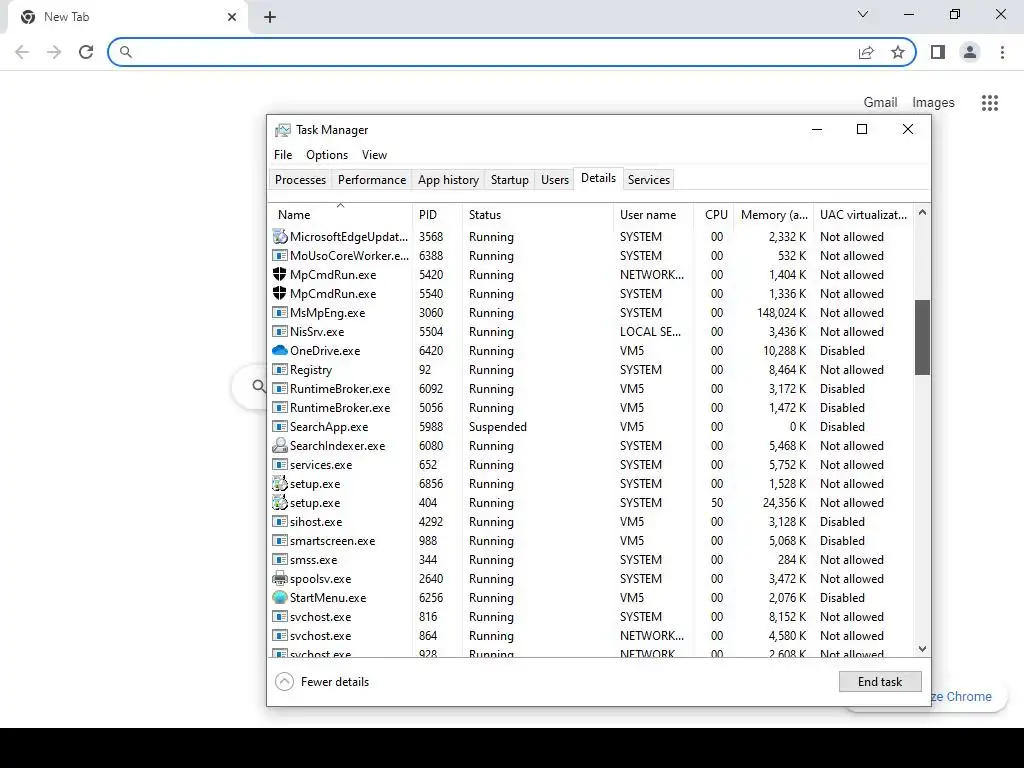Open Chrome's side panel
Viewport: 1024px width, 768px height.
(x=938, y=52)
